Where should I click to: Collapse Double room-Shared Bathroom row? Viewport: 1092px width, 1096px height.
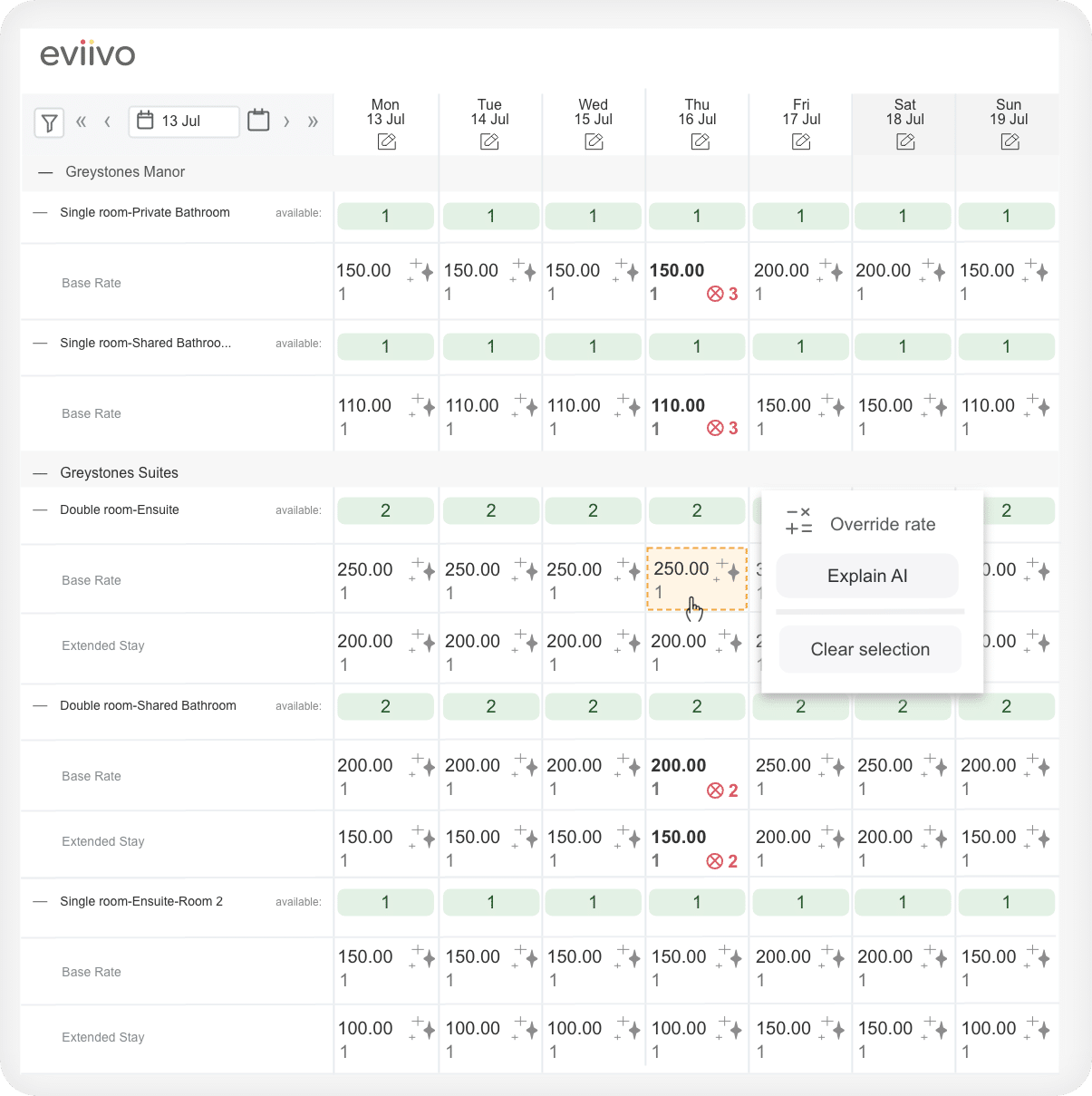click(x=40, y=706)
